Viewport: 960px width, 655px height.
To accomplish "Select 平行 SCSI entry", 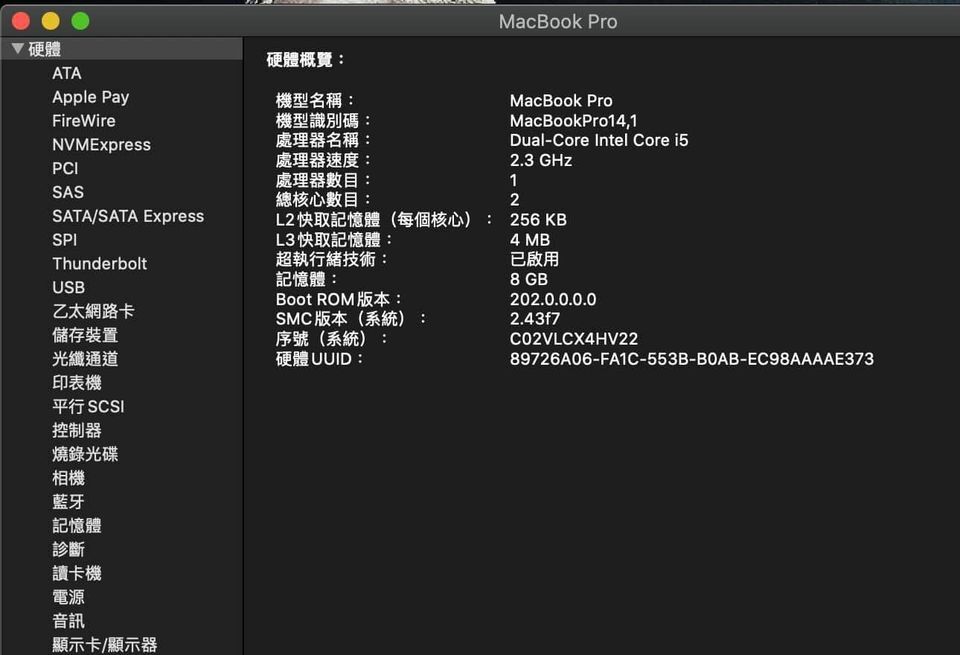I will click(88, 406).
